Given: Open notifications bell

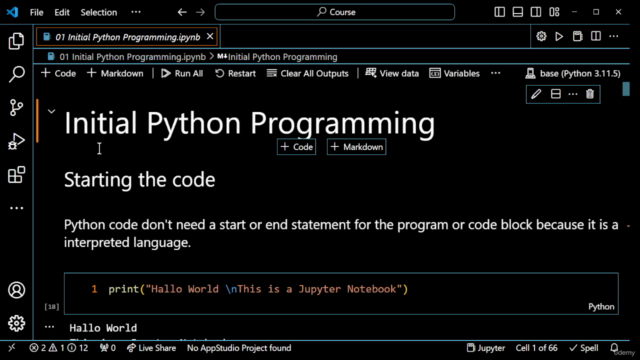Looking at the screenshot, I should coord(614,348).
